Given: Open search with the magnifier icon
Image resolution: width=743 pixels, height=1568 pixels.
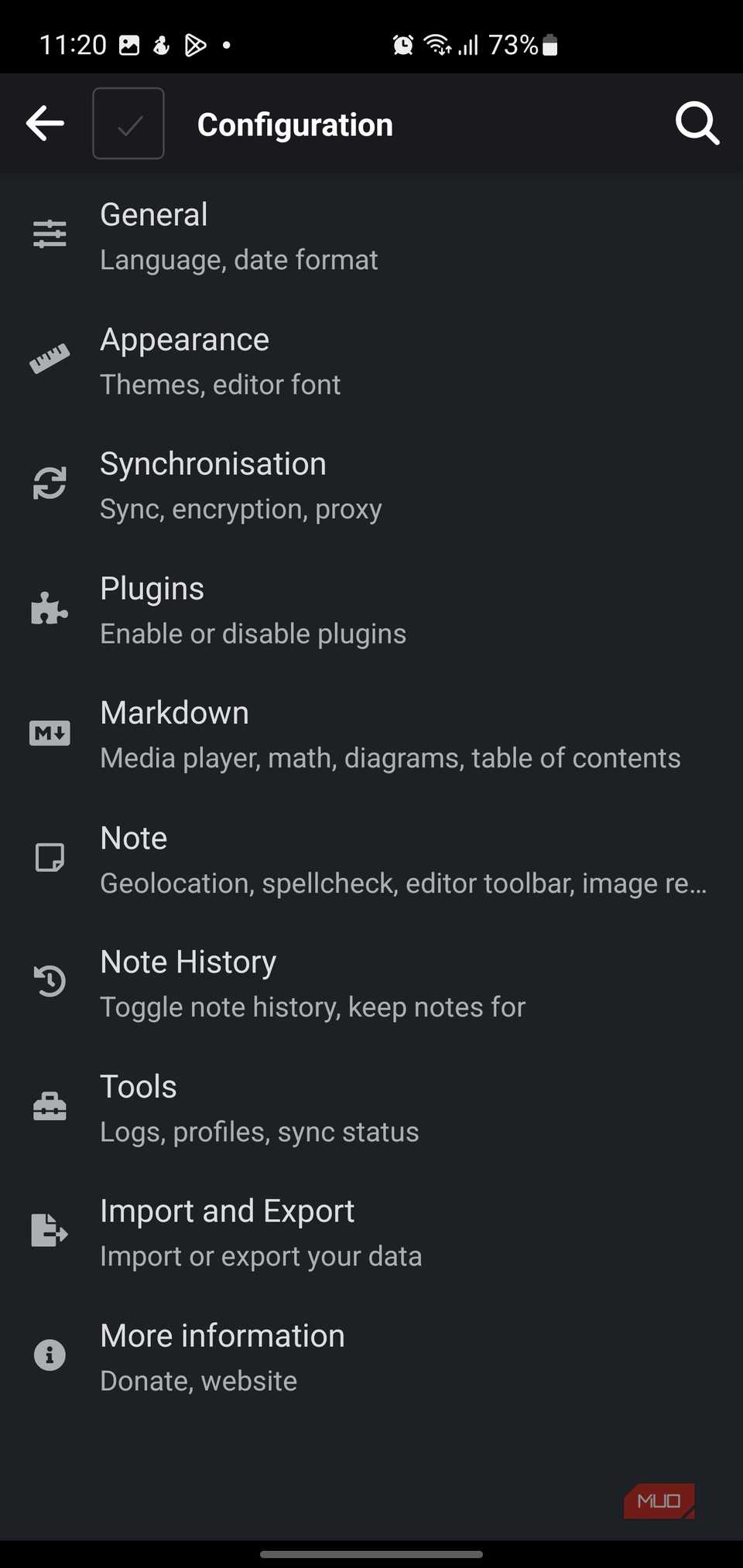Looking at the screenshot, I should (x=697, y=124).
